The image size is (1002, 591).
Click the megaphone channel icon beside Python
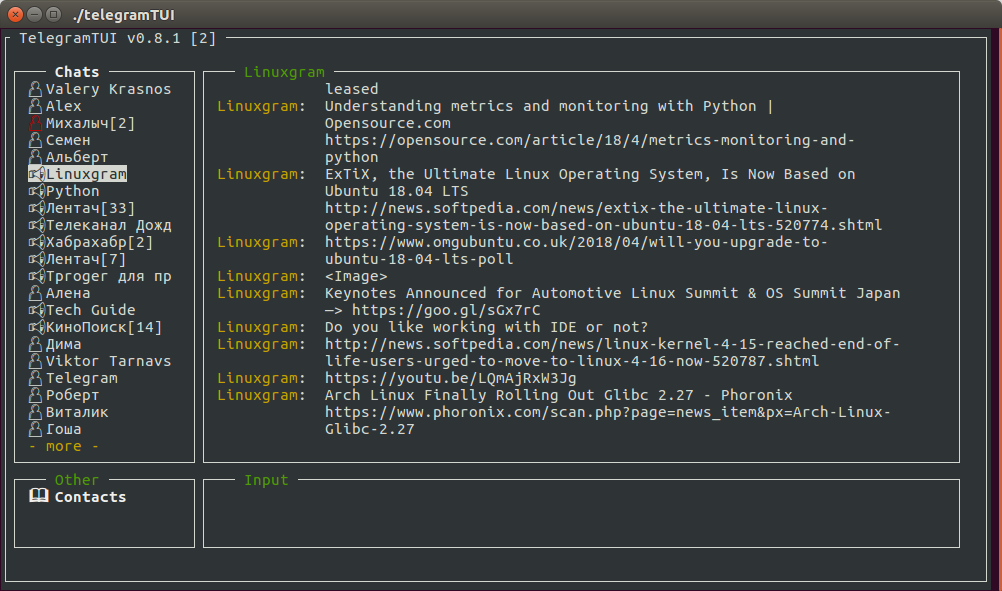pos(37,191)
